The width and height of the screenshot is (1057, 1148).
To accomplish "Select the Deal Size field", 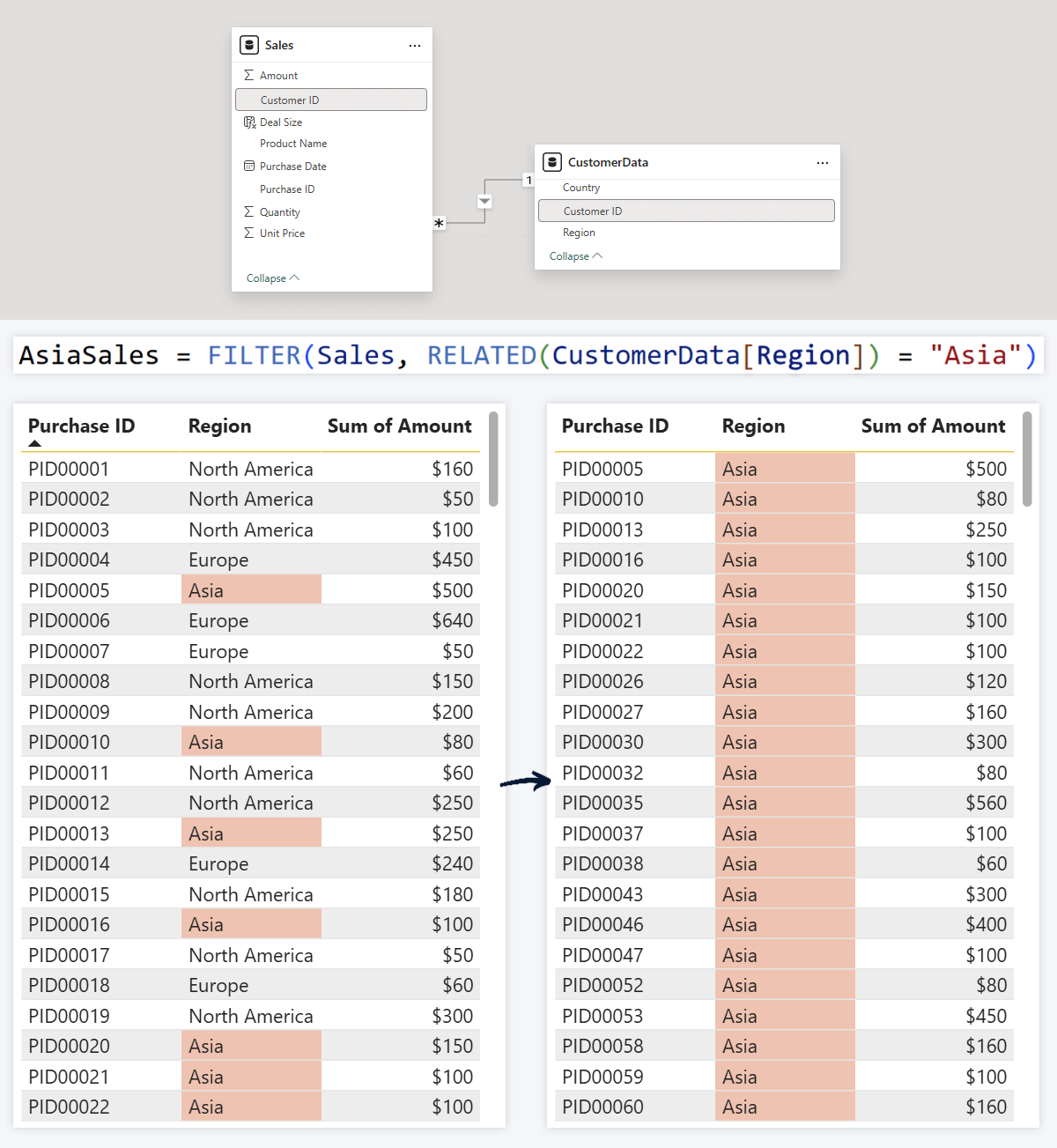I will tap(281, 122).
